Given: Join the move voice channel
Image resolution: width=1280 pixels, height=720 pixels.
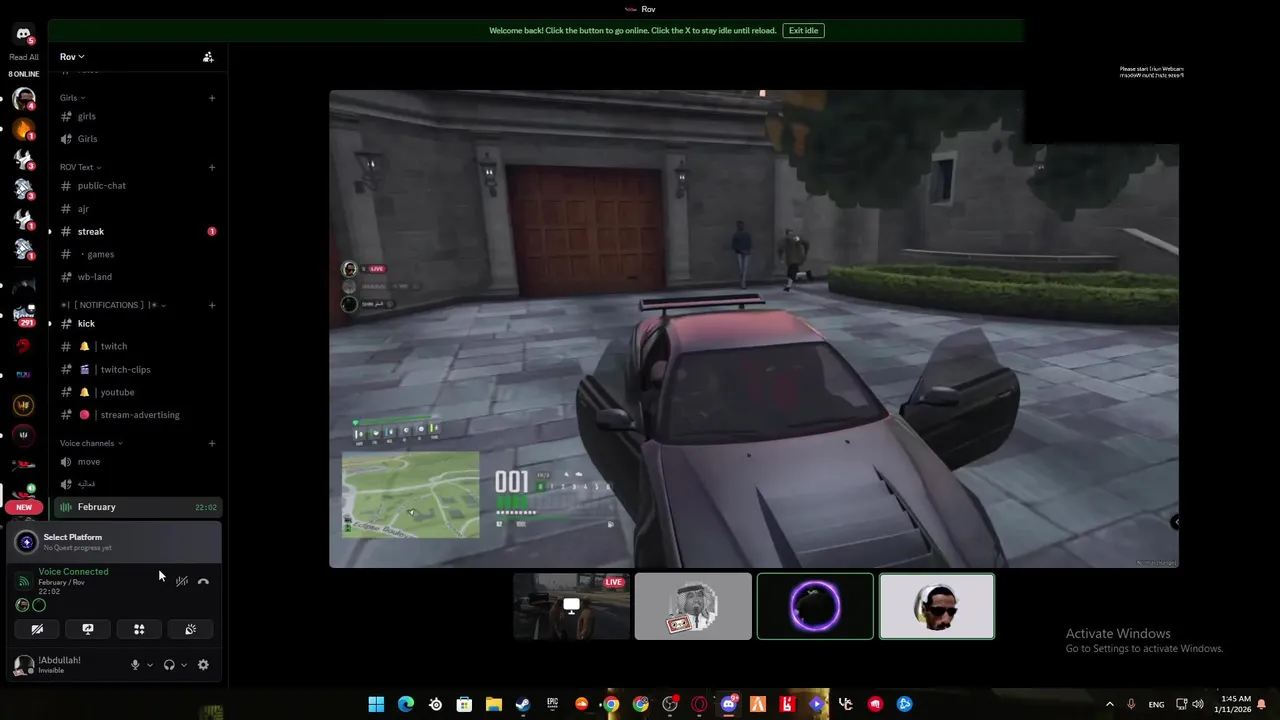Looking at the screenshot, I should point(138,462).
